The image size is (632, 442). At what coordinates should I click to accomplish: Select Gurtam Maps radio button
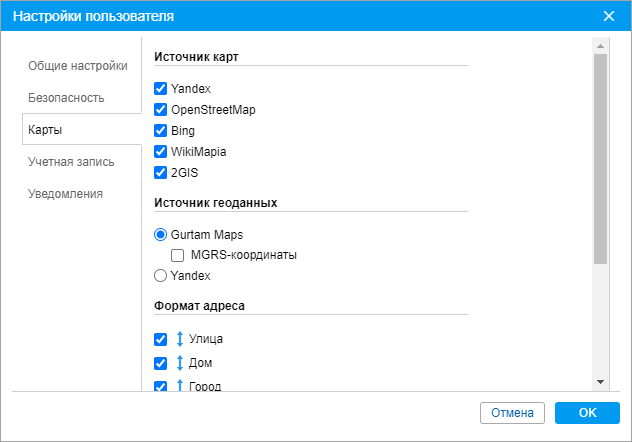coord(161,234)
